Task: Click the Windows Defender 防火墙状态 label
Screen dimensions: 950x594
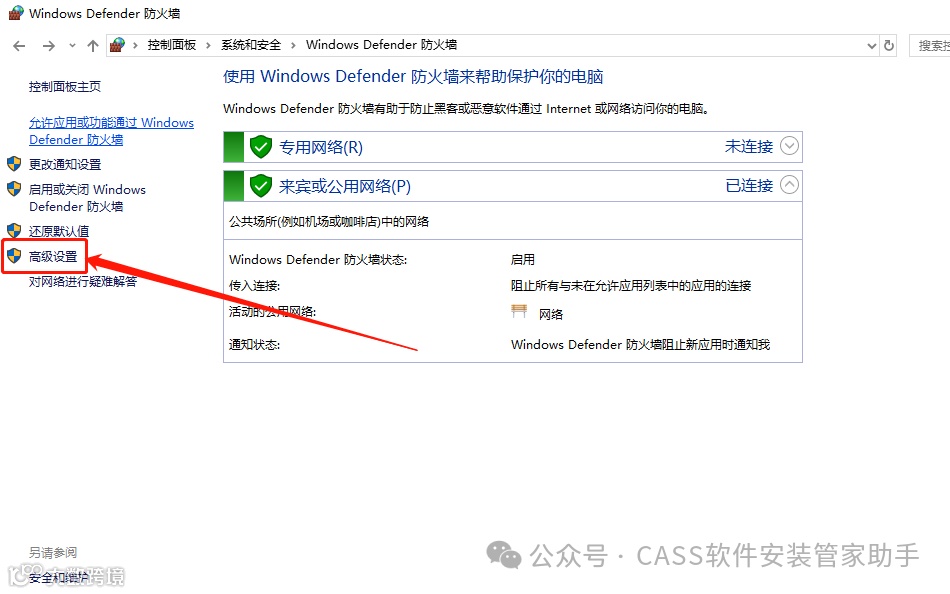Action: click(x=318, y=259)
